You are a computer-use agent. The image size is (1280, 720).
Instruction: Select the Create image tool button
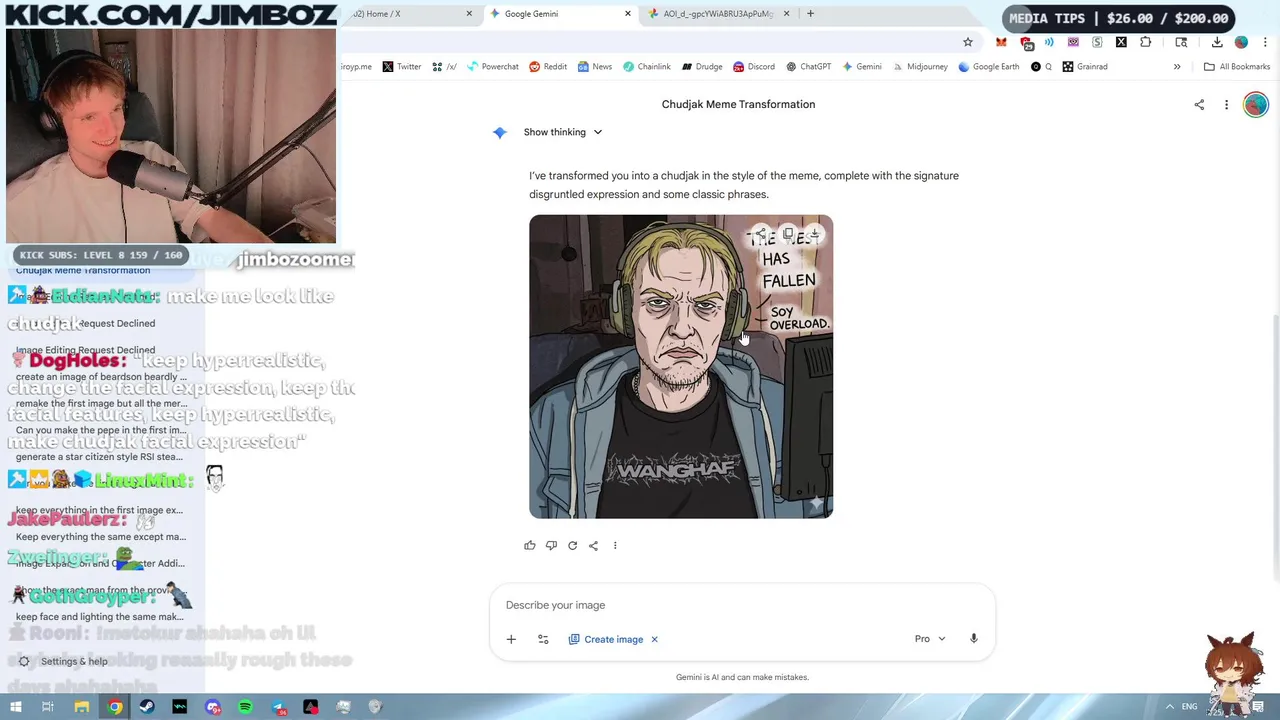606,639
